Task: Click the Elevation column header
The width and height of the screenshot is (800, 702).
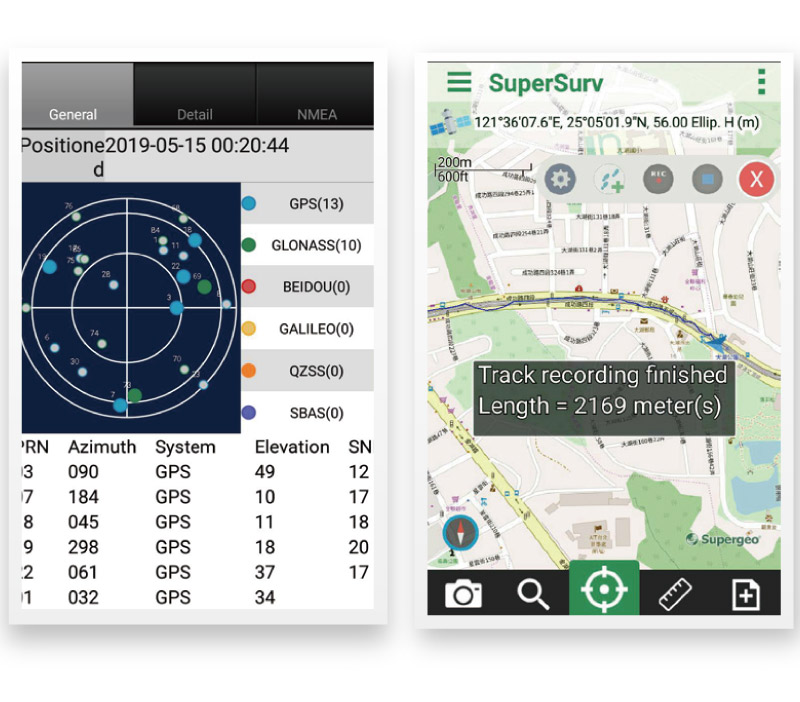Action: click(x=292, y=447)
